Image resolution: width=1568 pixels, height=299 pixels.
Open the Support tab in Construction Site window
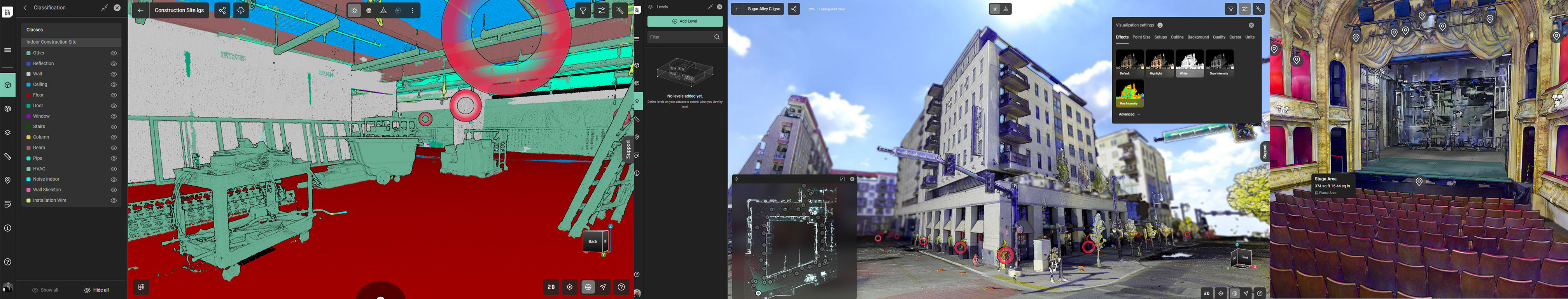pyautogui.click(x=628, y=149)
